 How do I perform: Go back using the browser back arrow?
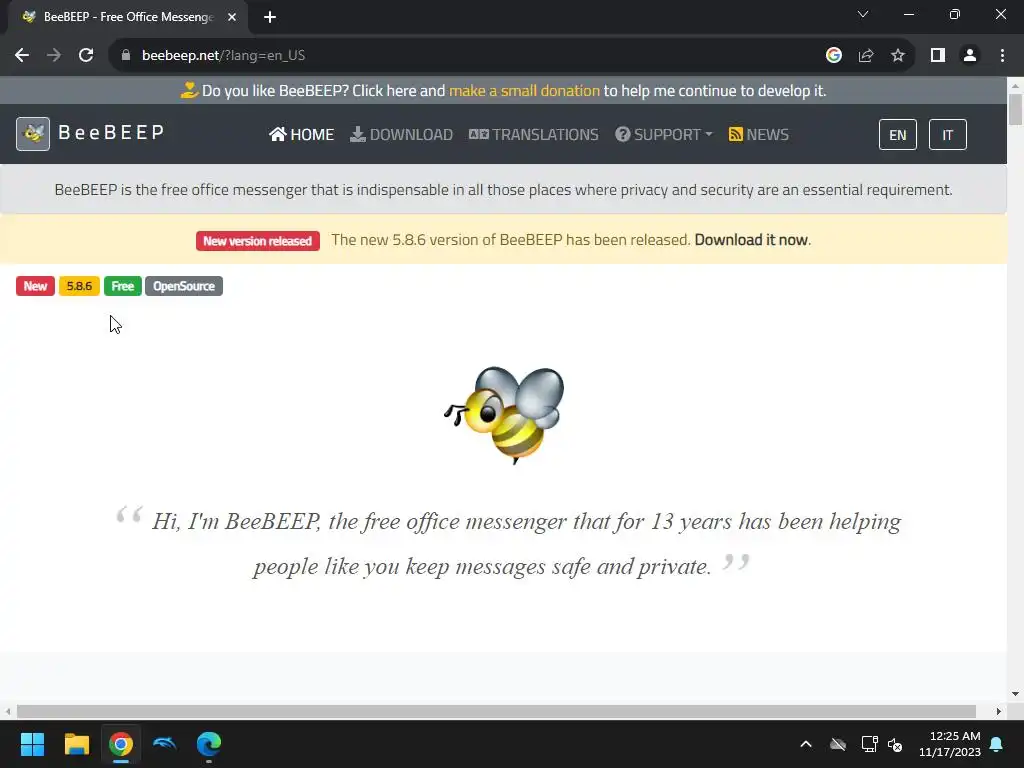tap(22, 56)
